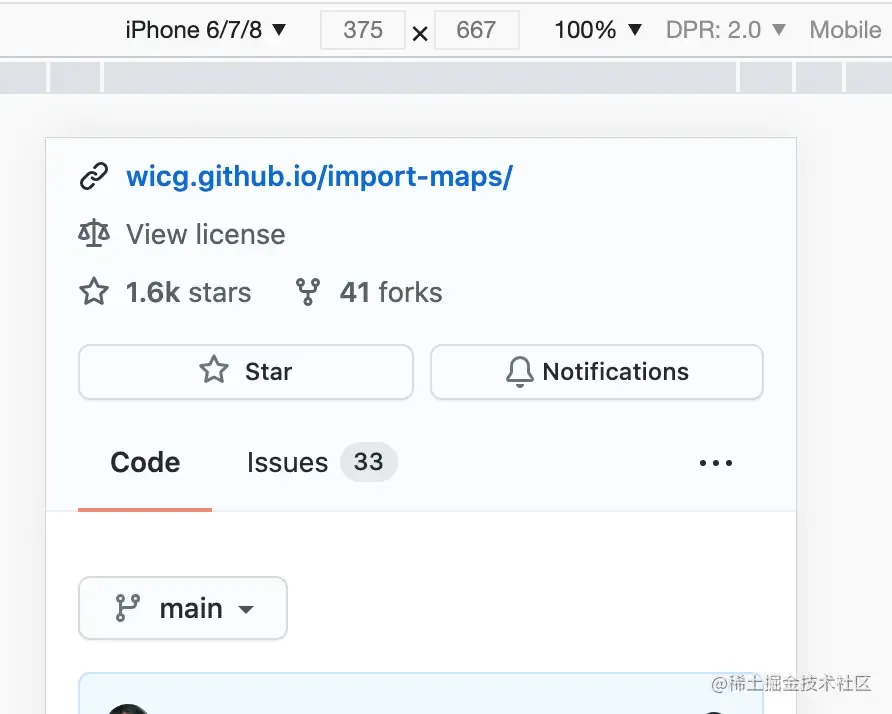Open the View license link

pyautogui.click(x=205, y=234)
